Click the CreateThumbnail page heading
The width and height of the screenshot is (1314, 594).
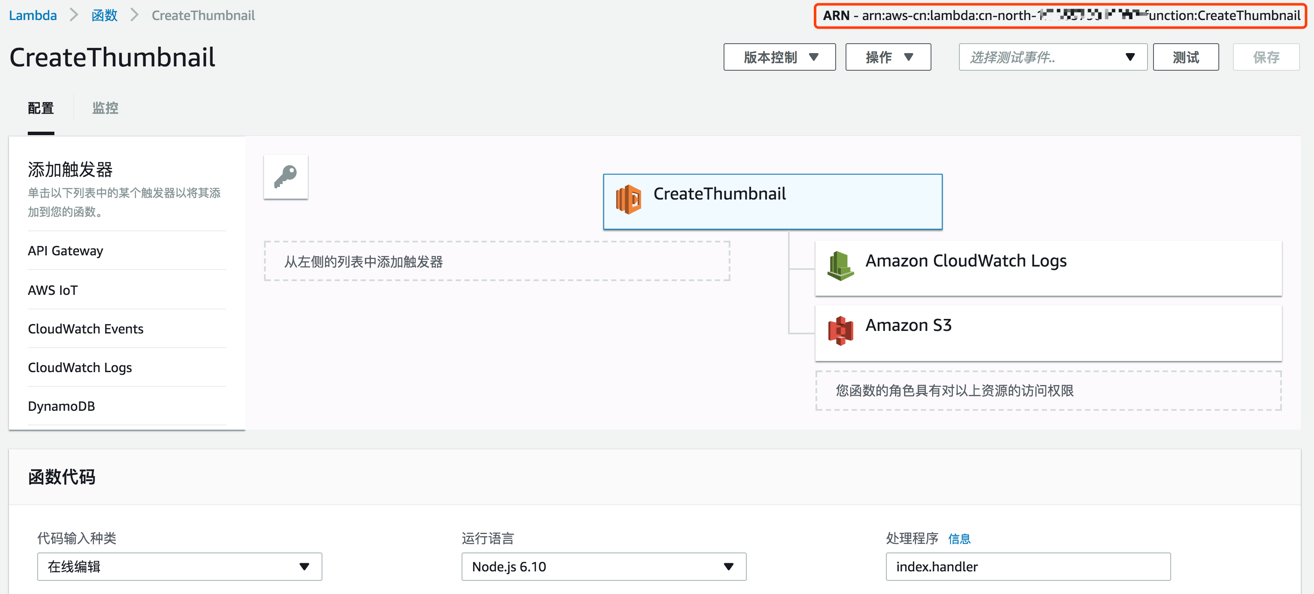tap(112, 57)
